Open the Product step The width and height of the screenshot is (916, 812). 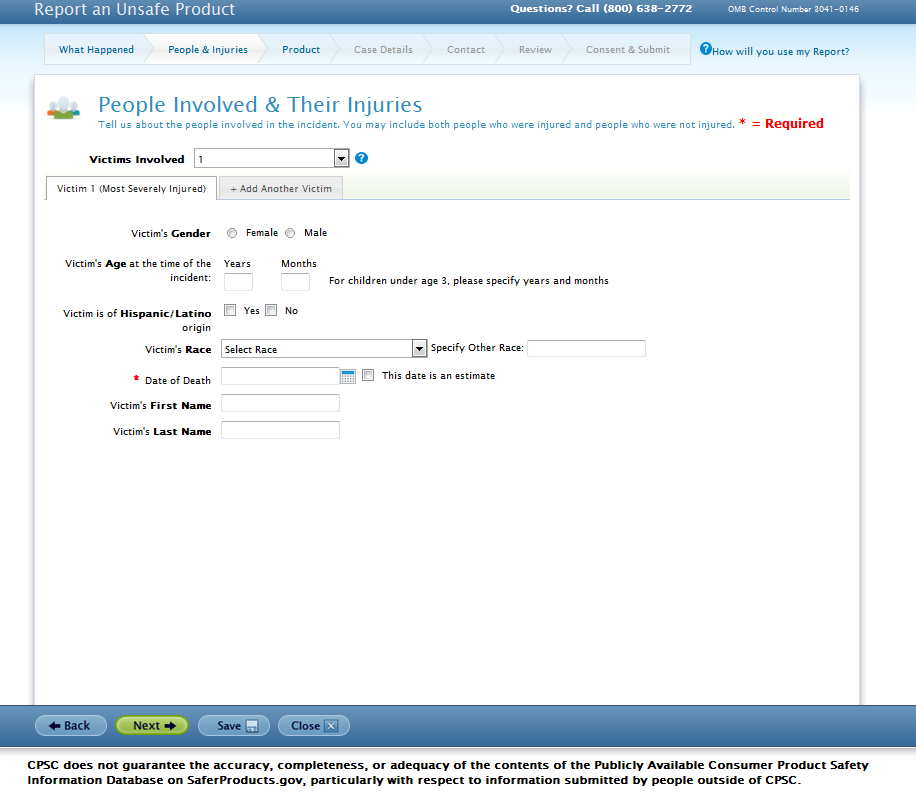click(x=301, y=50)
